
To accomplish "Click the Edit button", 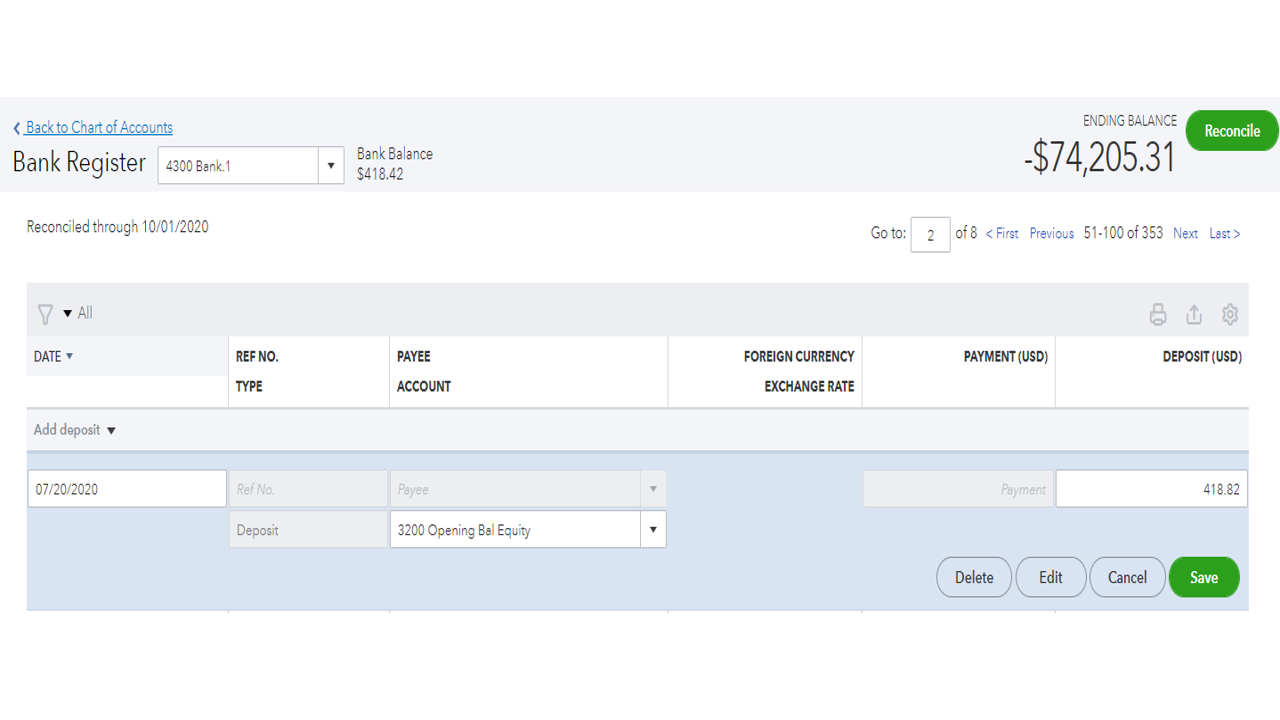I will [1050, 577].
